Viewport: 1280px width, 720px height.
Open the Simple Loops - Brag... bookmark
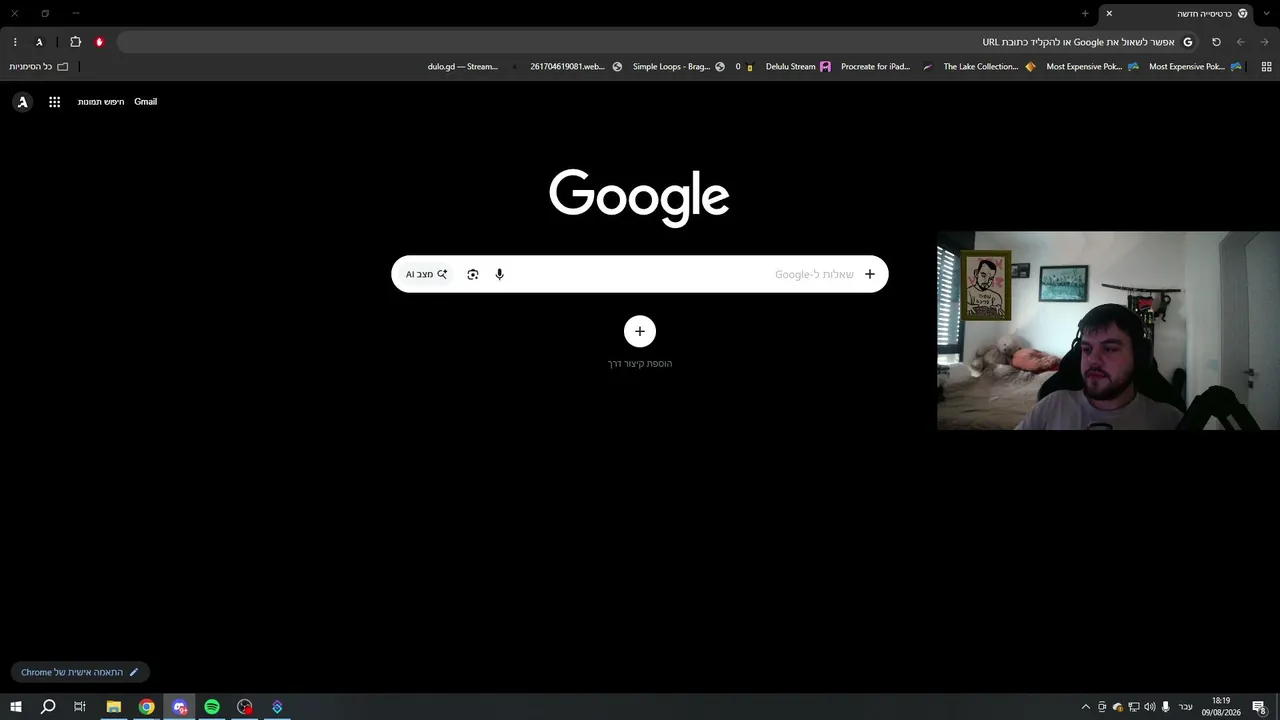679,67
